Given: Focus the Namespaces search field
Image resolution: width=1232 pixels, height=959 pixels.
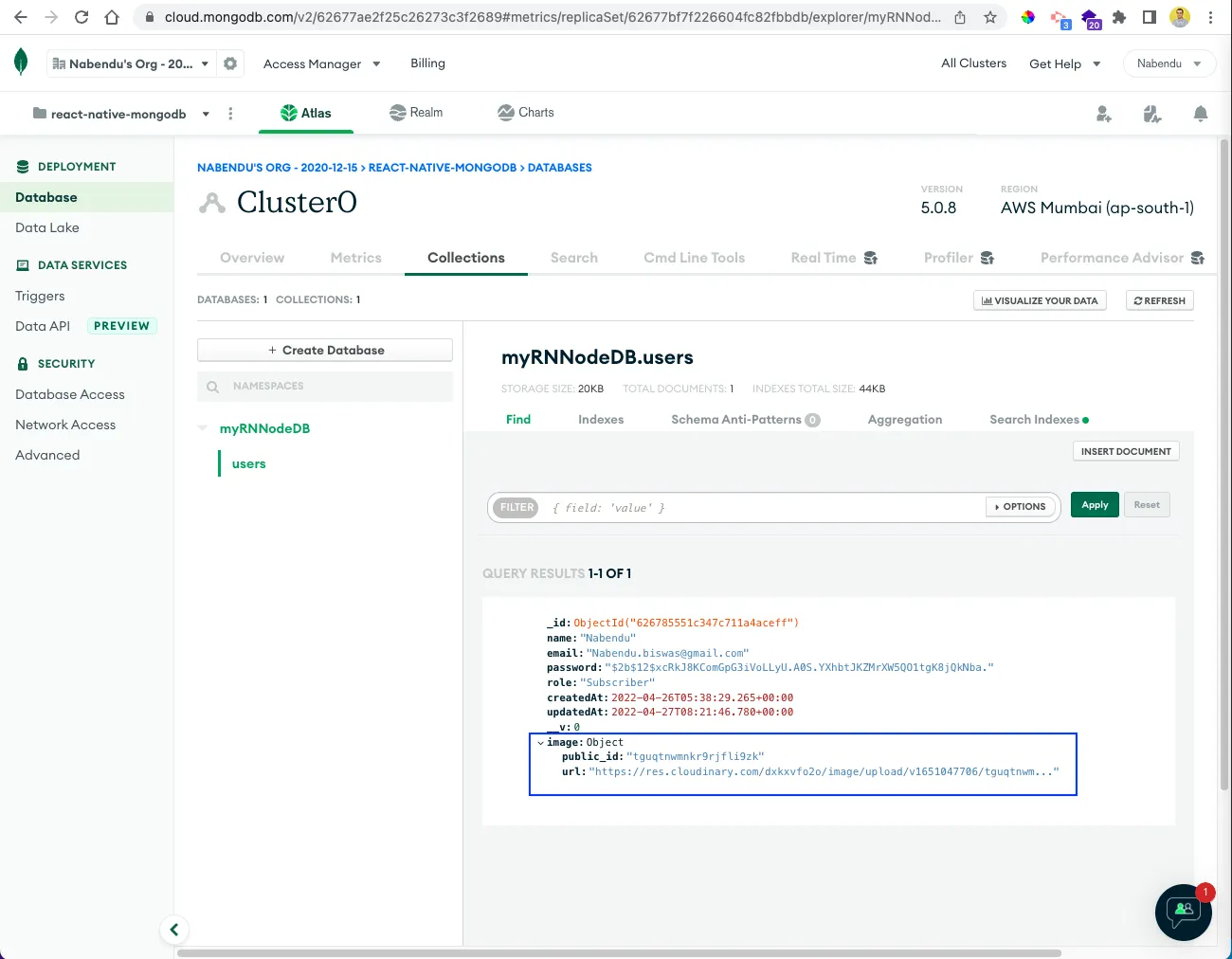Looking at the screenshot, I should (x=325, y=387).
